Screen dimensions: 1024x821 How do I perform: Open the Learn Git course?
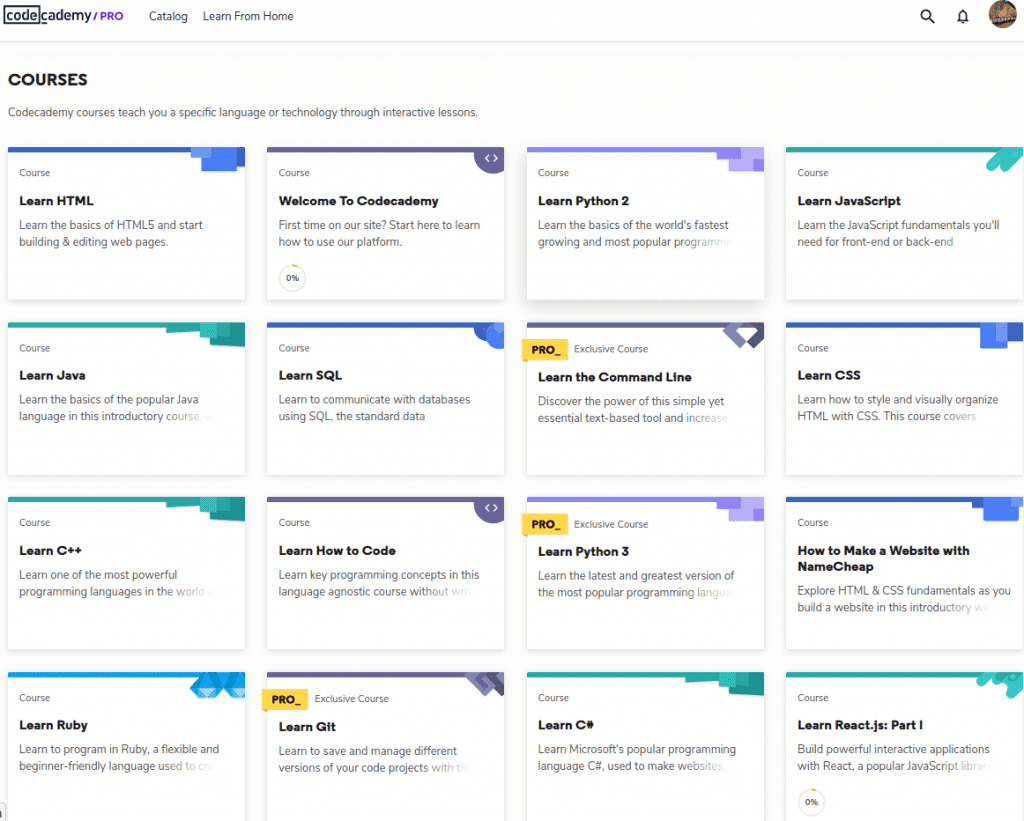(385, 747)
